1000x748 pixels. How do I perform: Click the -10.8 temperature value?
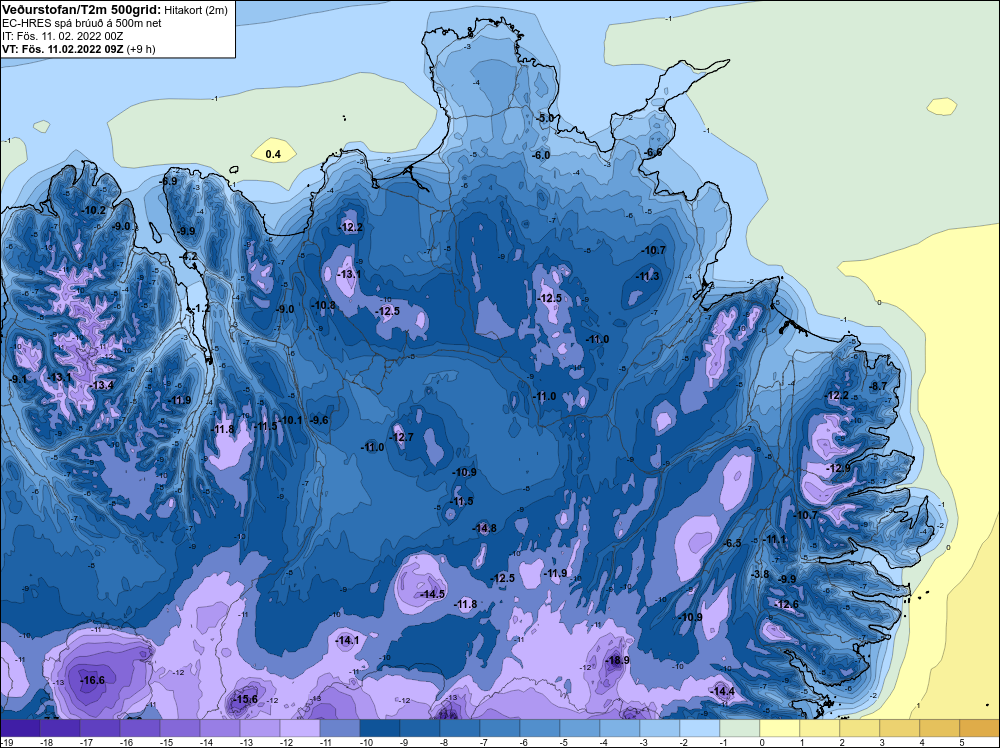[323, 305]
